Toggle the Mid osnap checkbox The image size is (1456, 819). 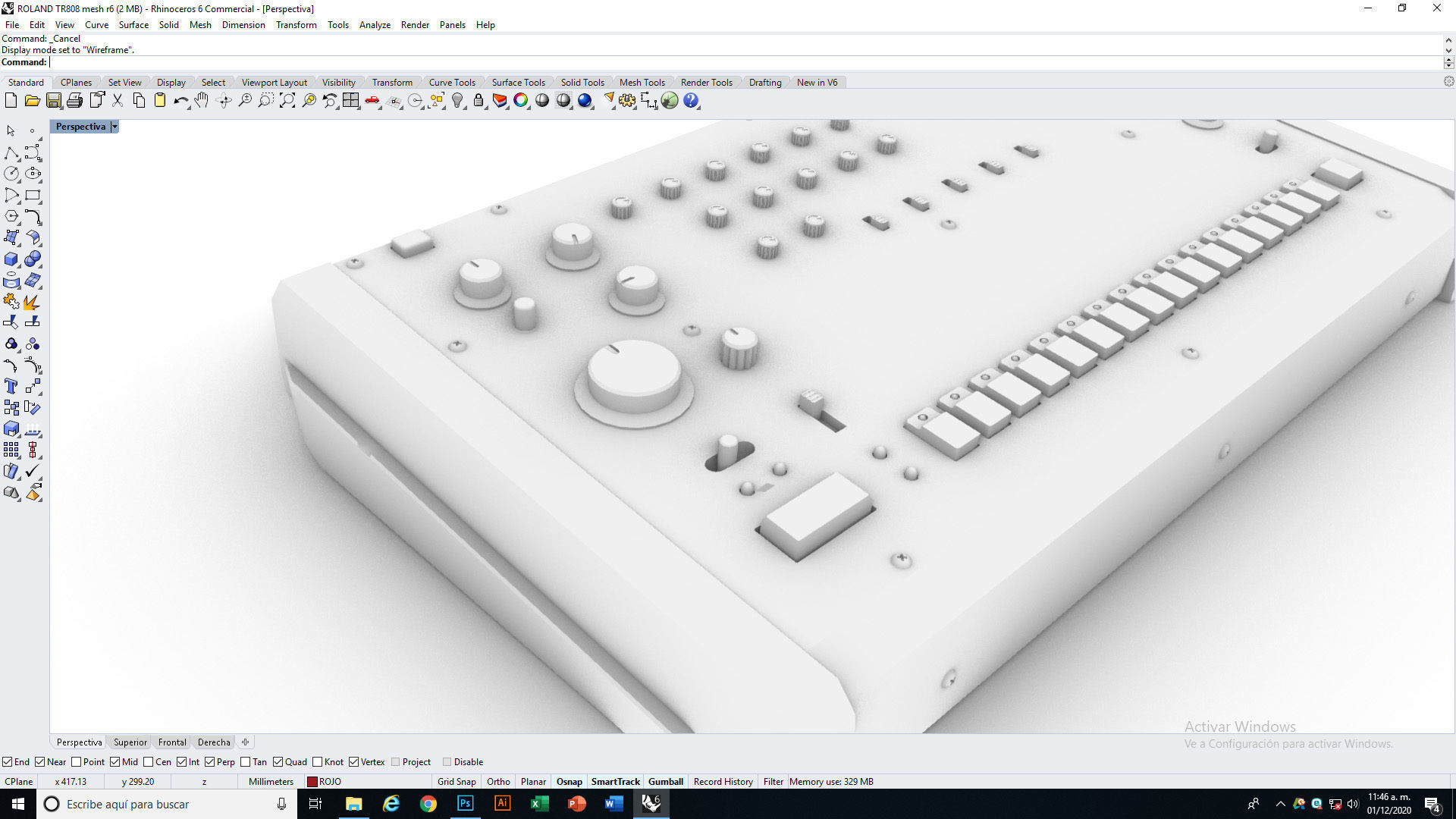coord(115,762)
